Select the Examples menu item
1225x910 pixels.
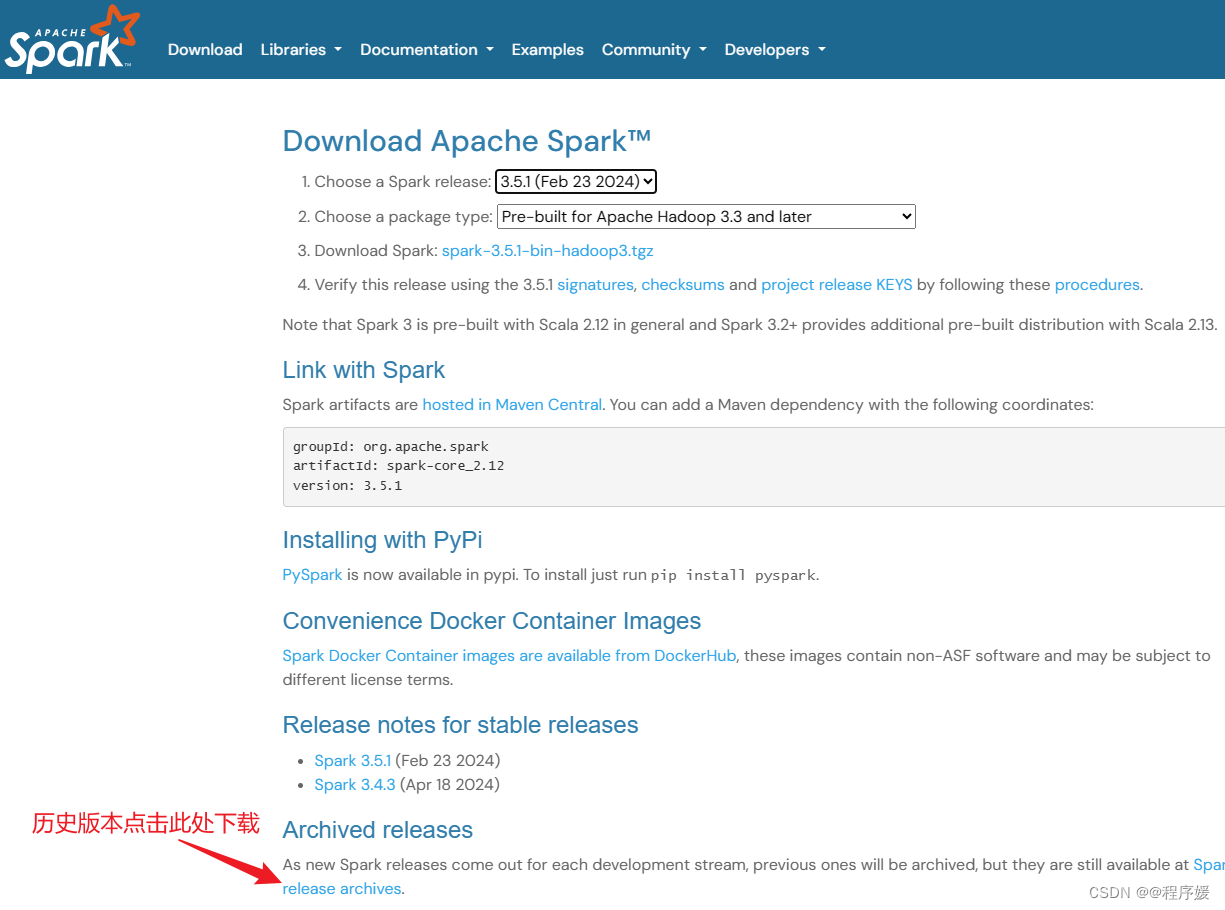coord(547,49)
